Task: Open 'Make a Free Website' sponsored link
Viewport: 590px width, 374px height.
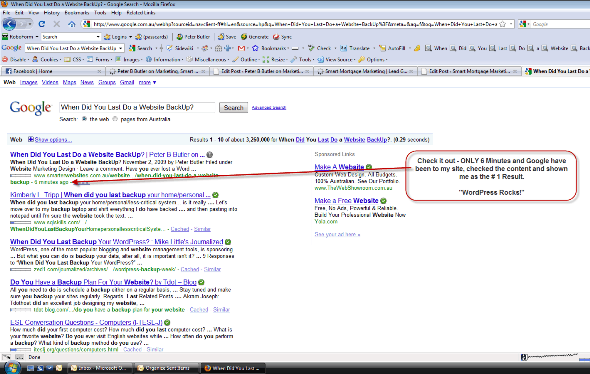Action: click(346, 201)
